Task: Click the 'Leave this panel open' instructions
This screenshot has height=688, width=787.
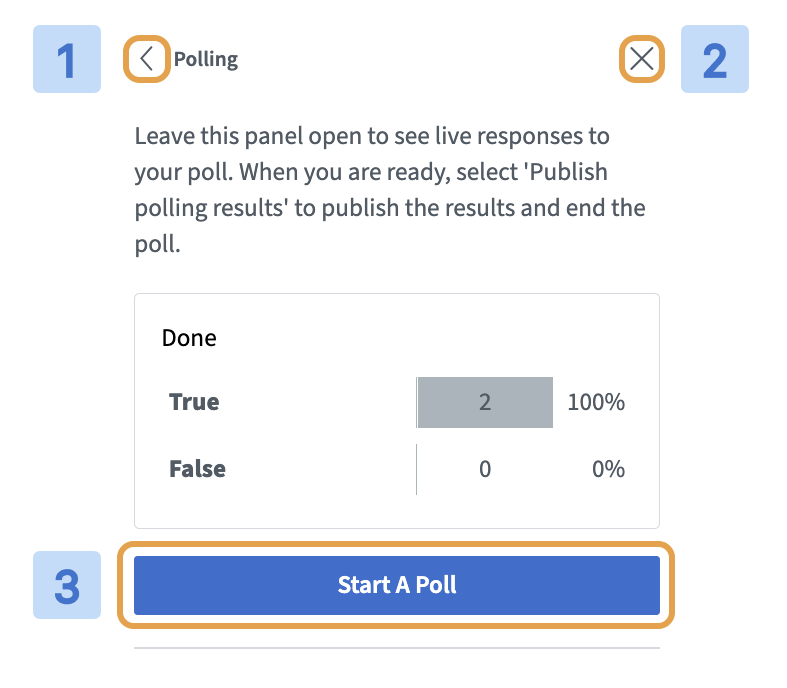Action: [372, 135]
